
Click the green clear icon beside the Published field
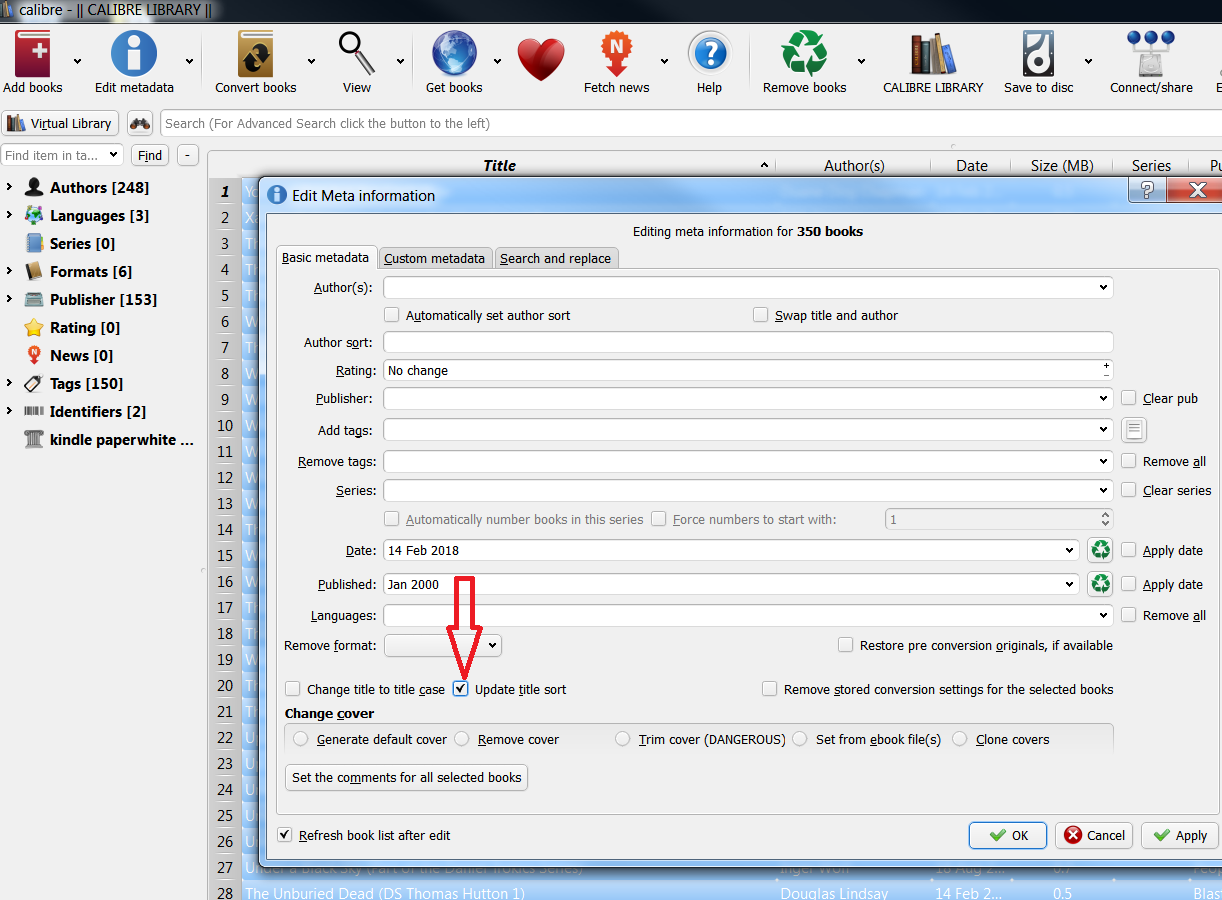1100,584
